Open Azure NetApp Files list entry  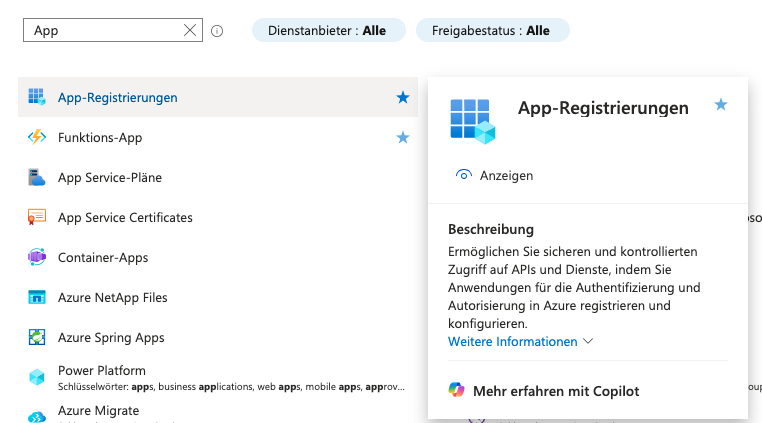[x=112, y=297]
